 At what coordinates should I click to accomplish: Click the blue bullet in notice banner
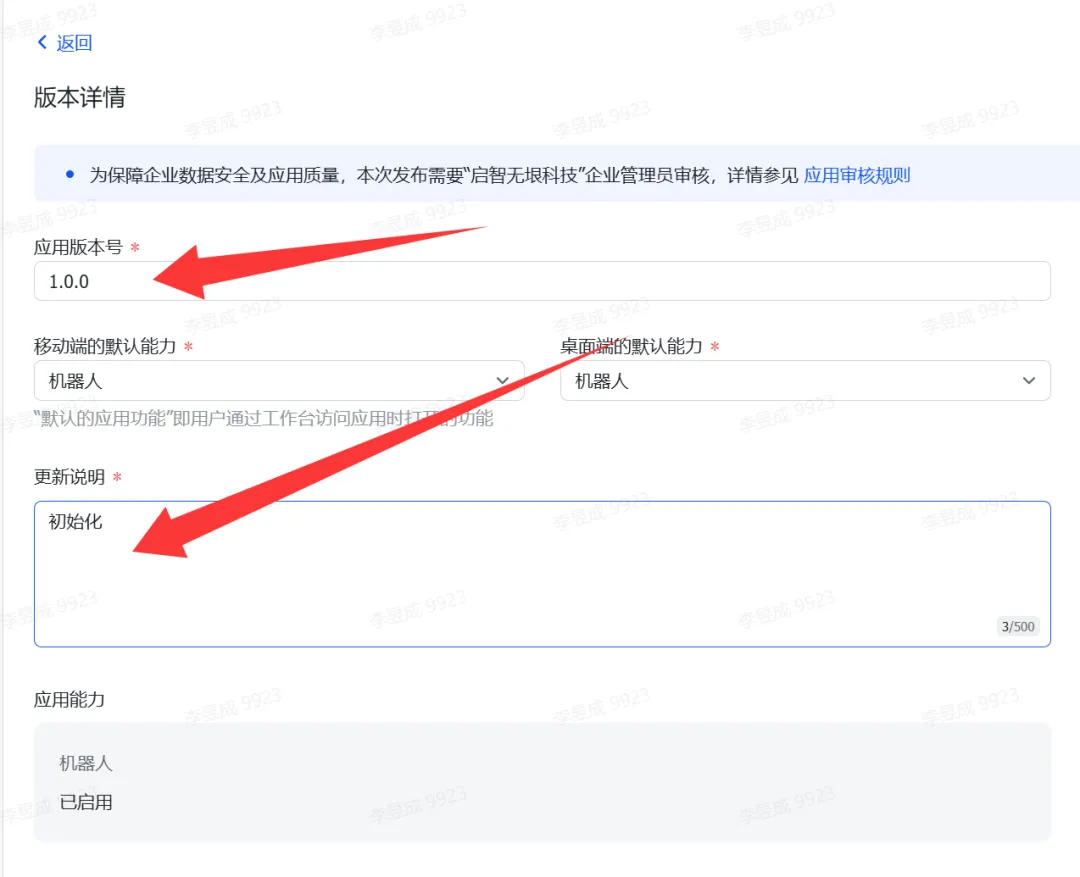point(70,174)
